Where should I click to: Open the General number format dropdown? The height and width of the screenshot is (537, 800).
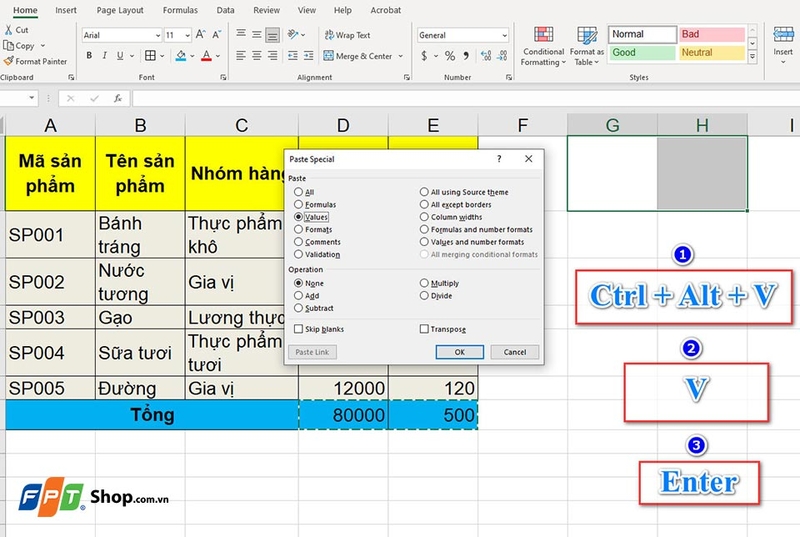click(504, 35)
